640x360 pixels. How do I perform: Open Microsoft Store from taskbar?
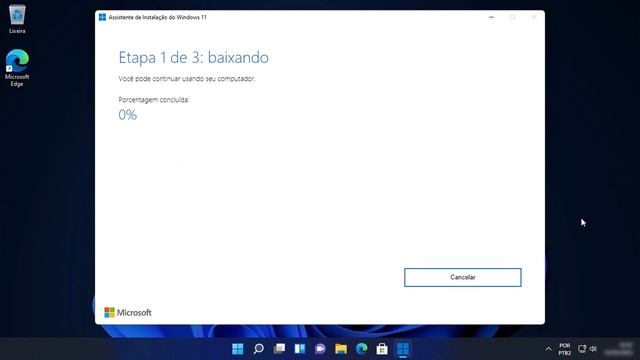(x=382, y=349)
